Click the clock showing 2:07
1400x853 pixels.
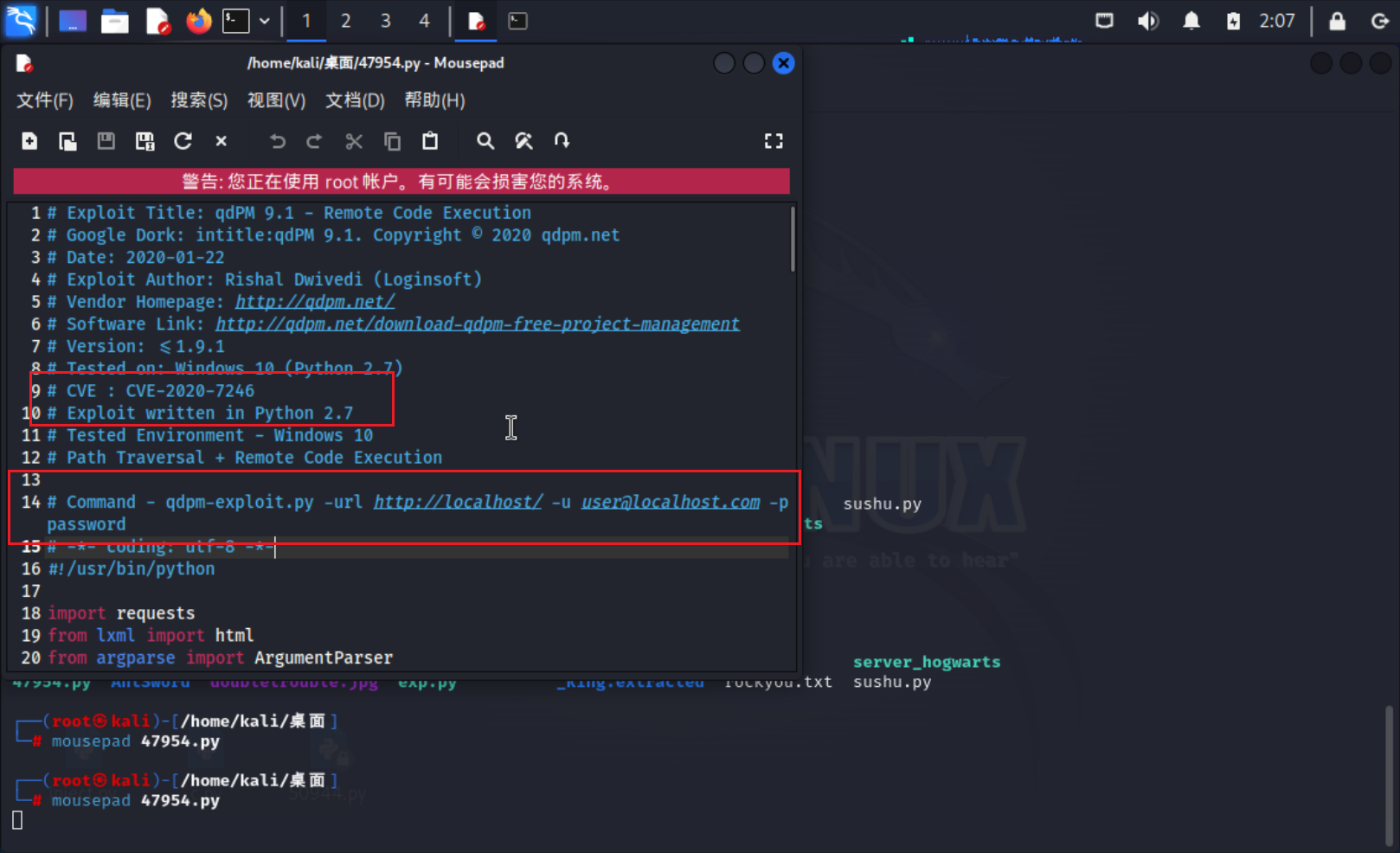point(1276,21)
